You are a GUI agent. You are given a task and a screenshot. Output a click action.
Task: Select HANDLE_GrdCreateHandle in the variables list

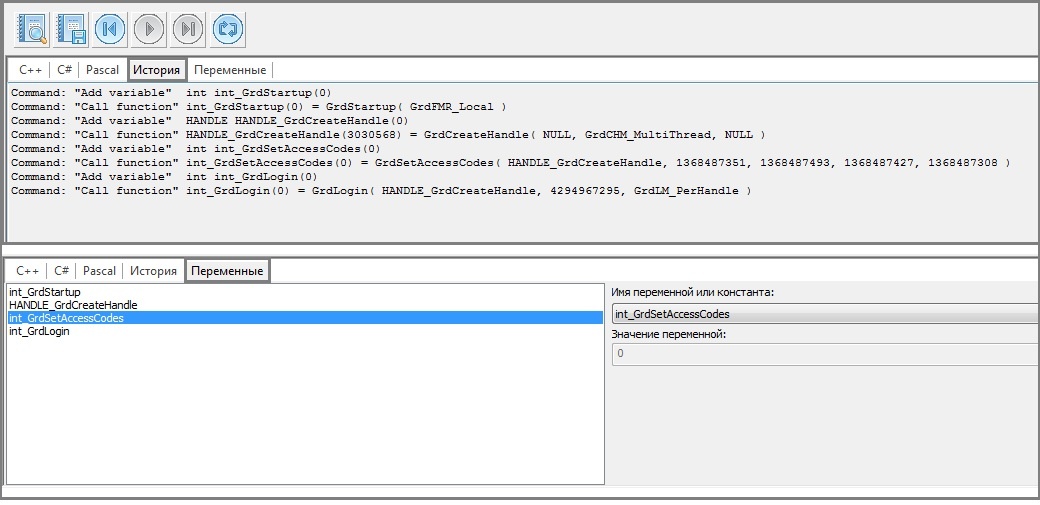(73, 305)
